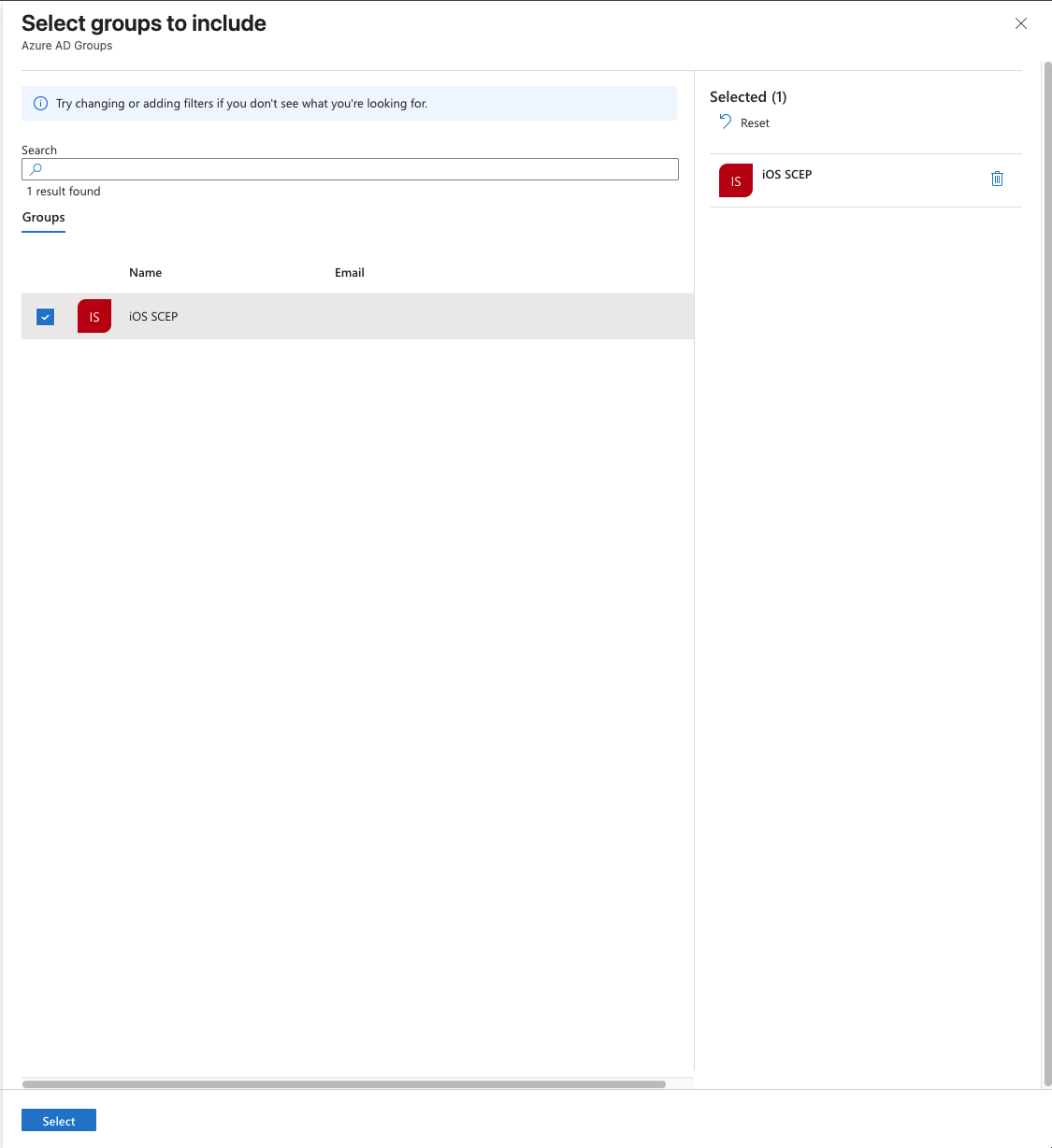Click the Name column header

click(145, 272)
